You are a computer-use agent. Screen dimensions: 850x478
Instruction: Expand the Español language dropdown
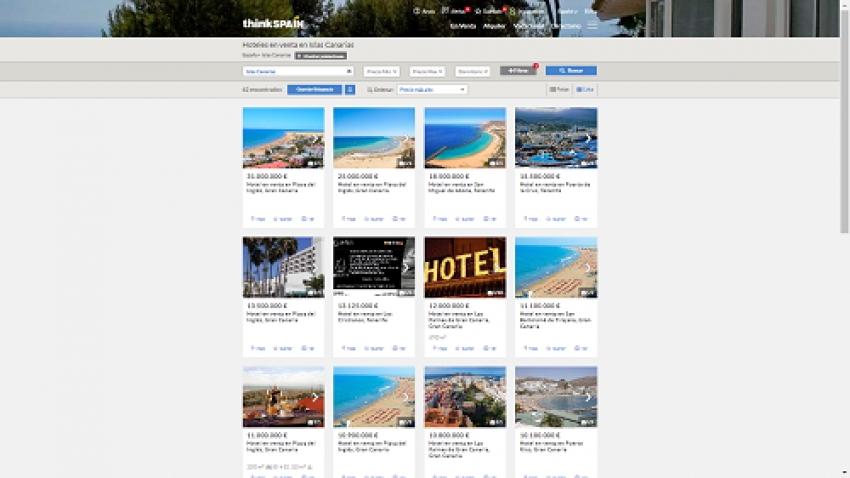click(x=567, y=11)
